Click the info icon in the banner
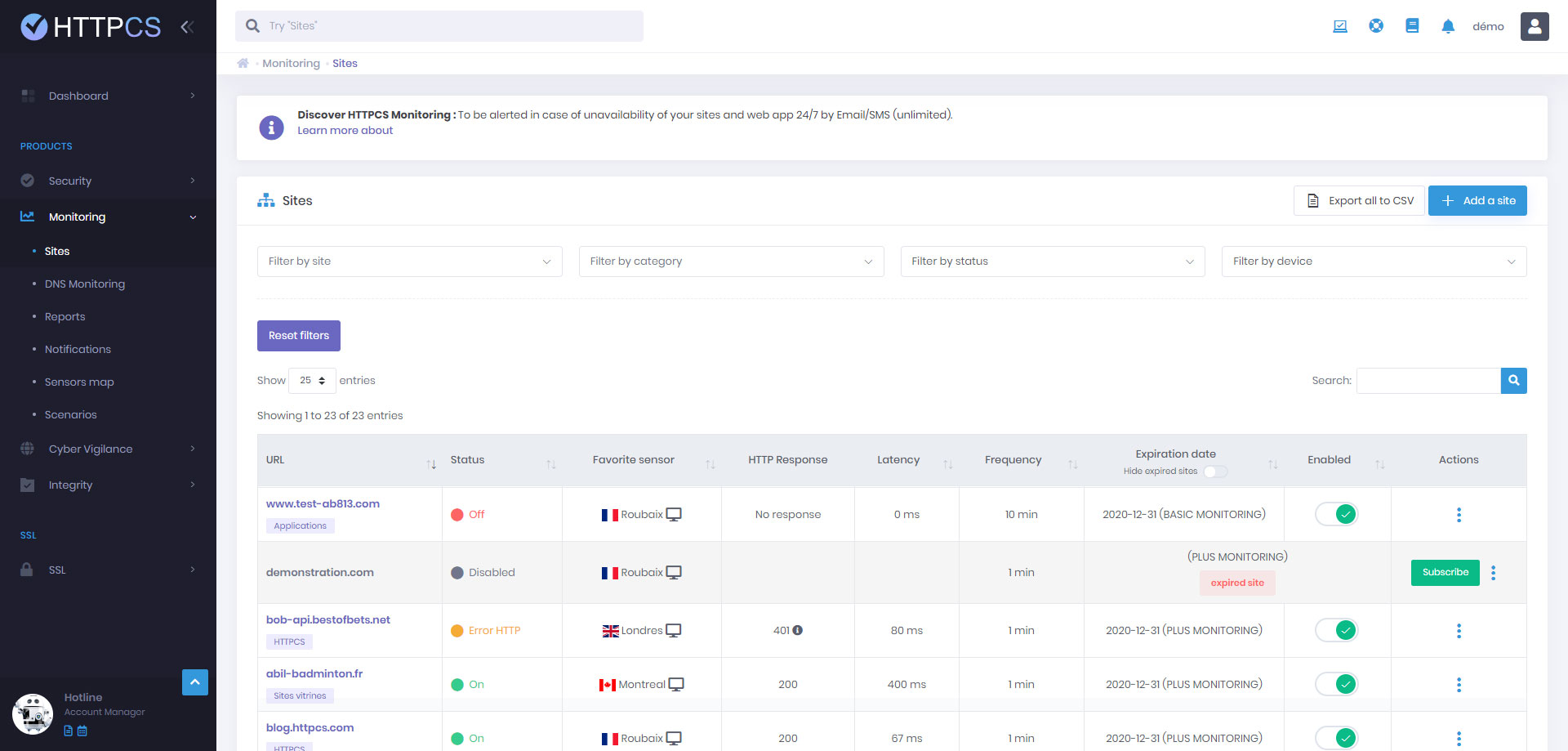Viewport: 1568px width, 751px height. 271,127
